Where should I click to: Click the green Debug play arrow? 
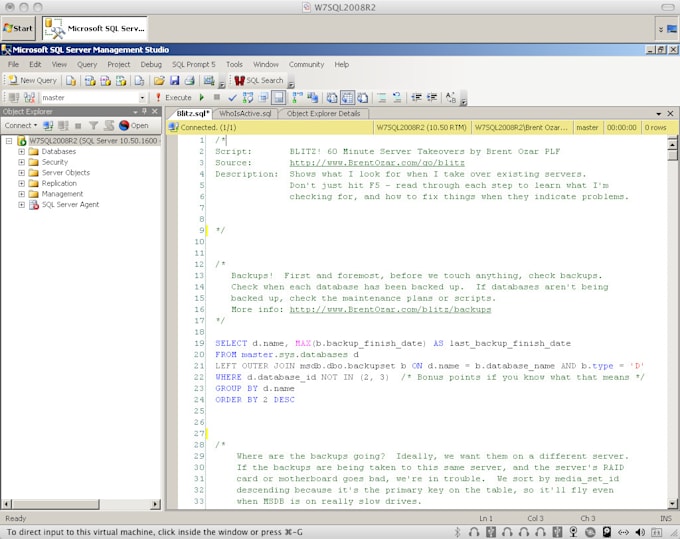(202, 98)
